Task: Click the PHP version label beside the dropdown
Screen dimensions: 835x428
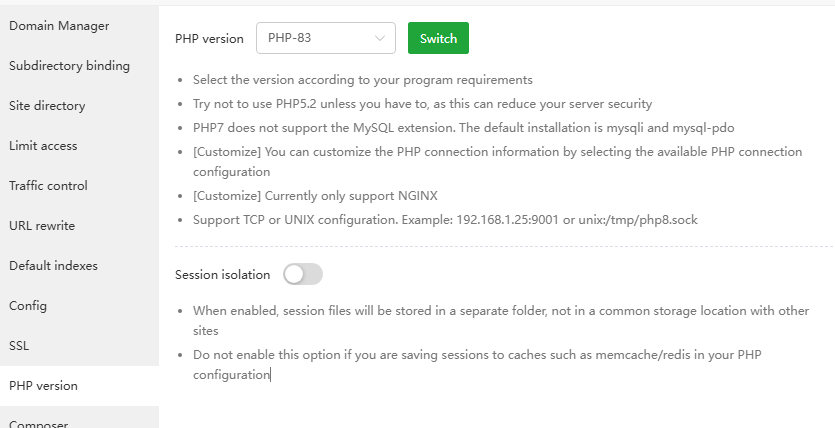Action: click(209, 39)
